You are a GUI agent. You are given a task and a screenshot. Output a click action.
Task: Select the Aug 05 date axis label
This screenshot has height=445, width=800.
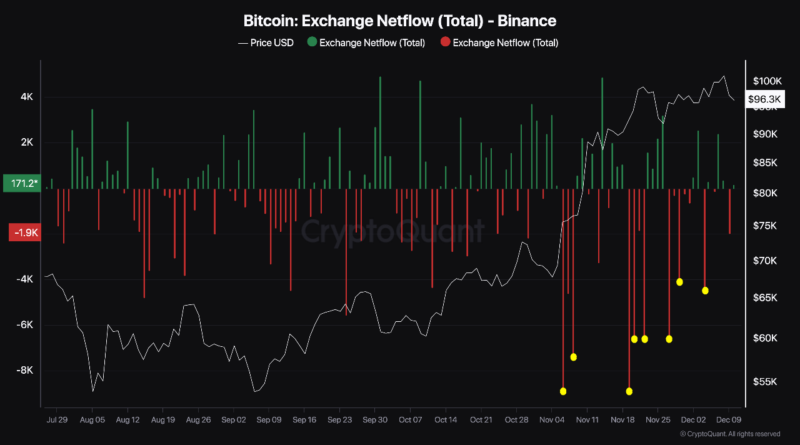91,422
